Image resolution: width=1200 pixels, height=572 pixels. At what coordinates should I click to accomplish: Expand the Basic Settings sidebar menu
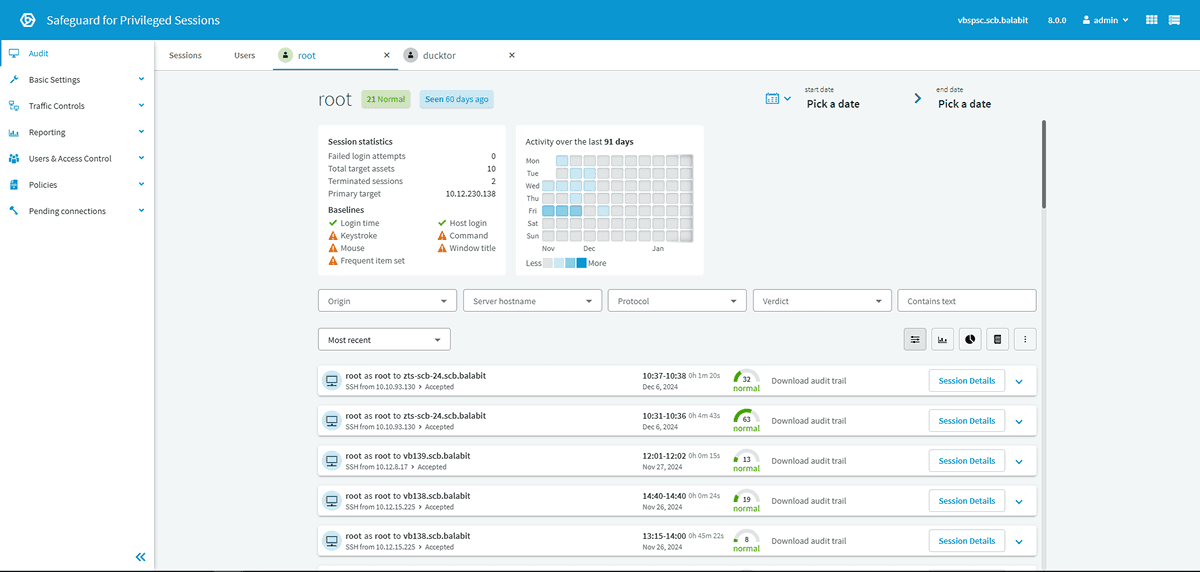coord(141,79)
